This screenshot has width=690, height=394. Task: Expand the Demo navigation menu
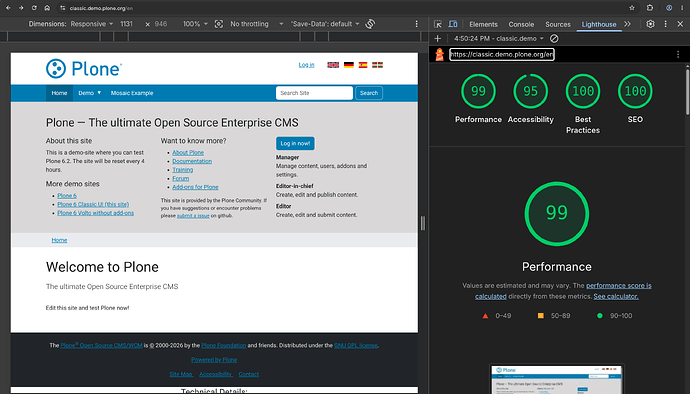point(89,93)
